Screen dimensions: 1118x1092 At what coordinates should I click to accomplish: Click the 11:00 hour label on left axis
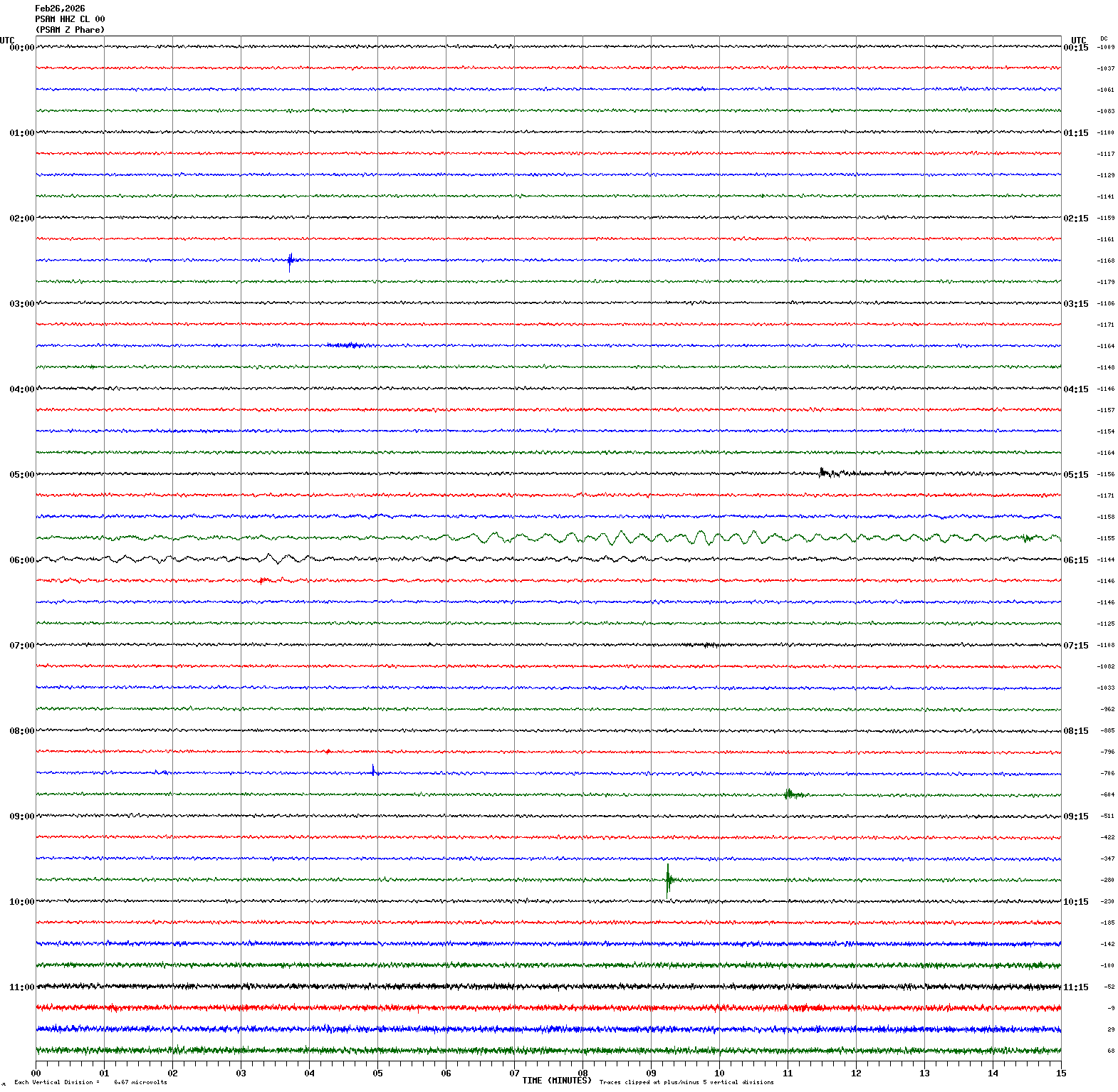[21, 987]
